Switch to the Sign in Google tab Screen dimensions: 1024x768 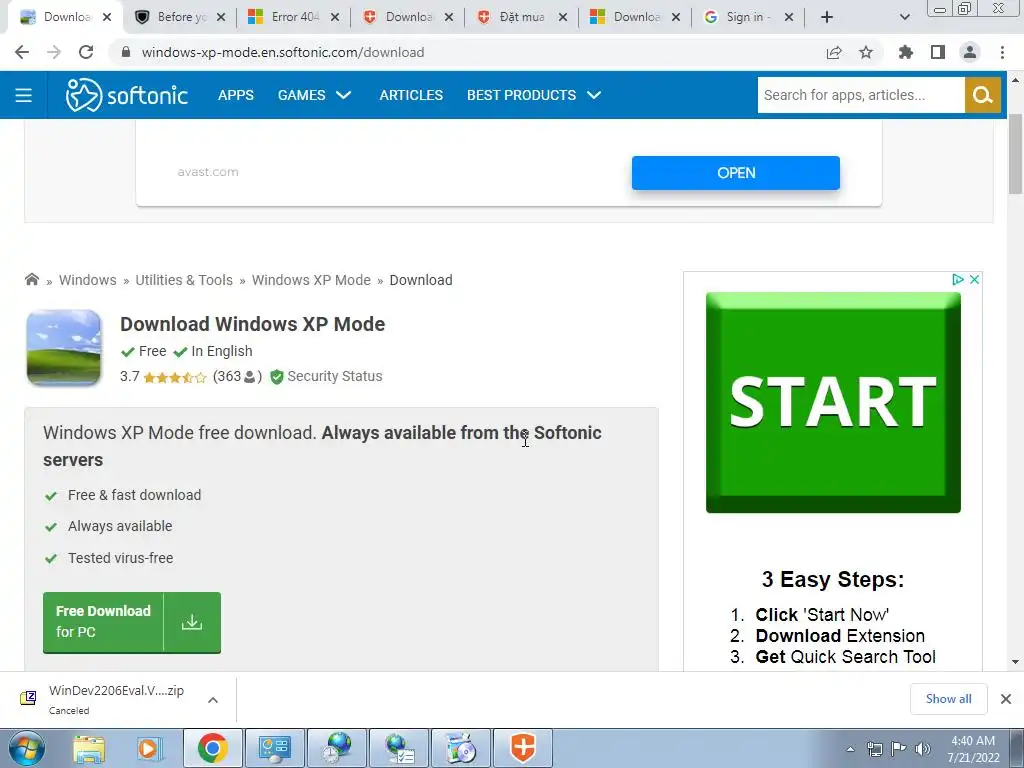click(748, 17)
